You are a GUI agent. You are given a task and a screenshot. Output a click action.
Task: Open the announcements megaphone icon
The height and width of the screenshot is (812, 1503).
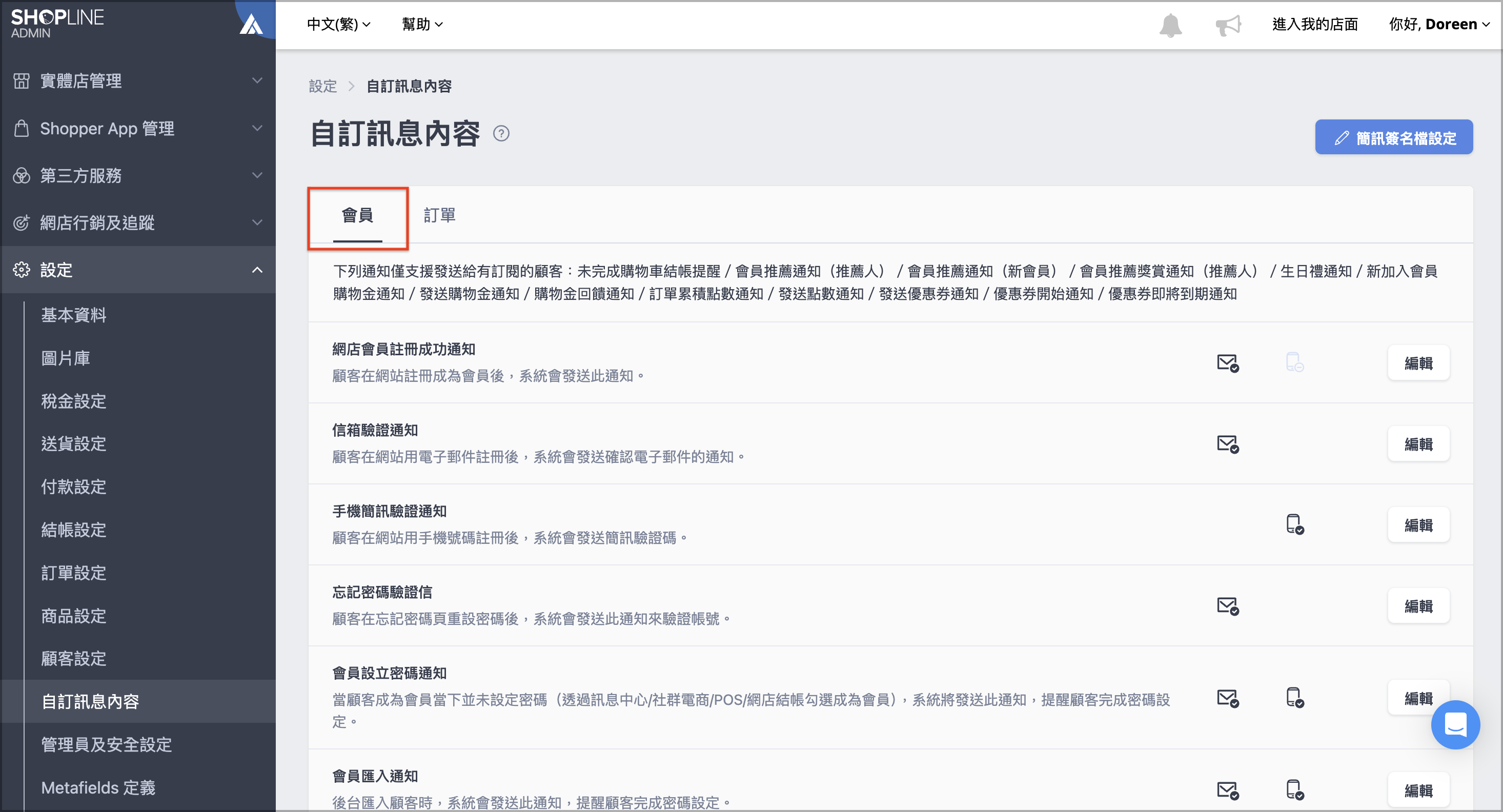point(1228,25)
